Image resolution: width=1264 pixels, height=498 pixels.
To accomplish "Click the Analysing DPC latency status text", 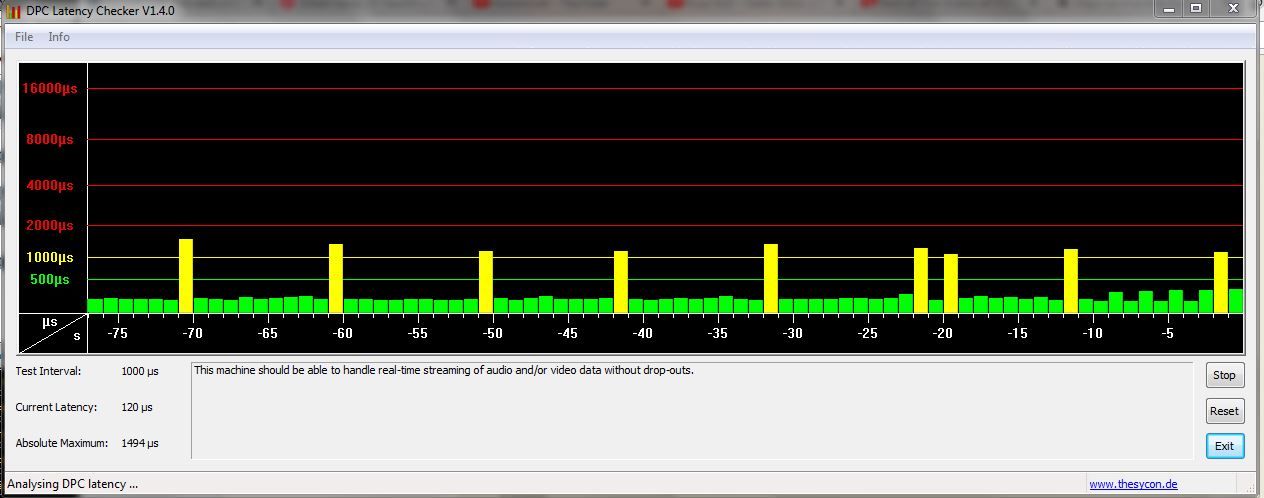I will click(73, 484).
